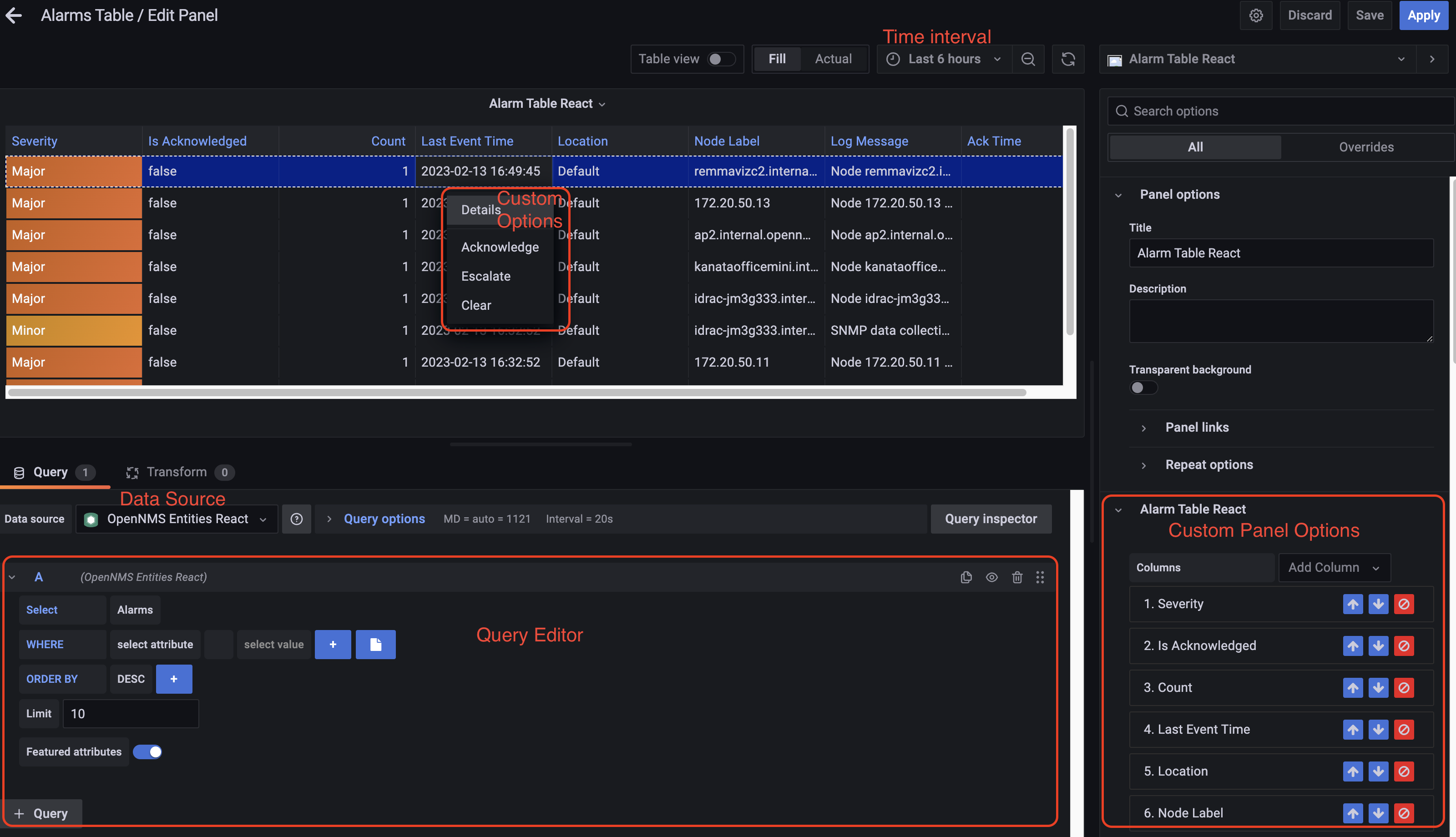The width and height of the screenshot is (1456, 837).
Task: Click the Apply button
Action: coord(1424,15)
